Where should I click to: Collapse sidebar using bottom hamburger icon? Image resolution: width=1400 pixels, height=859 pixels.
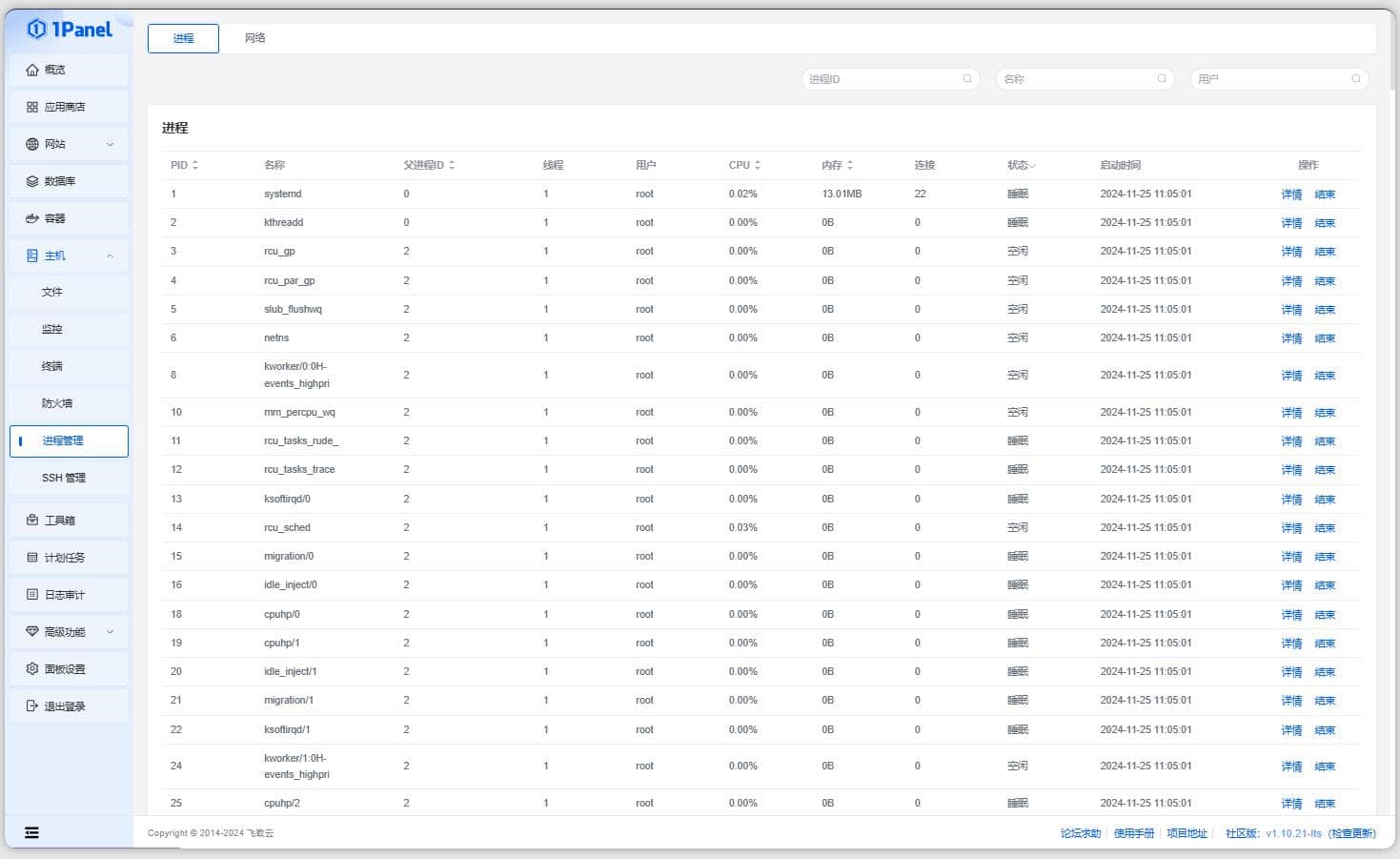31,832
